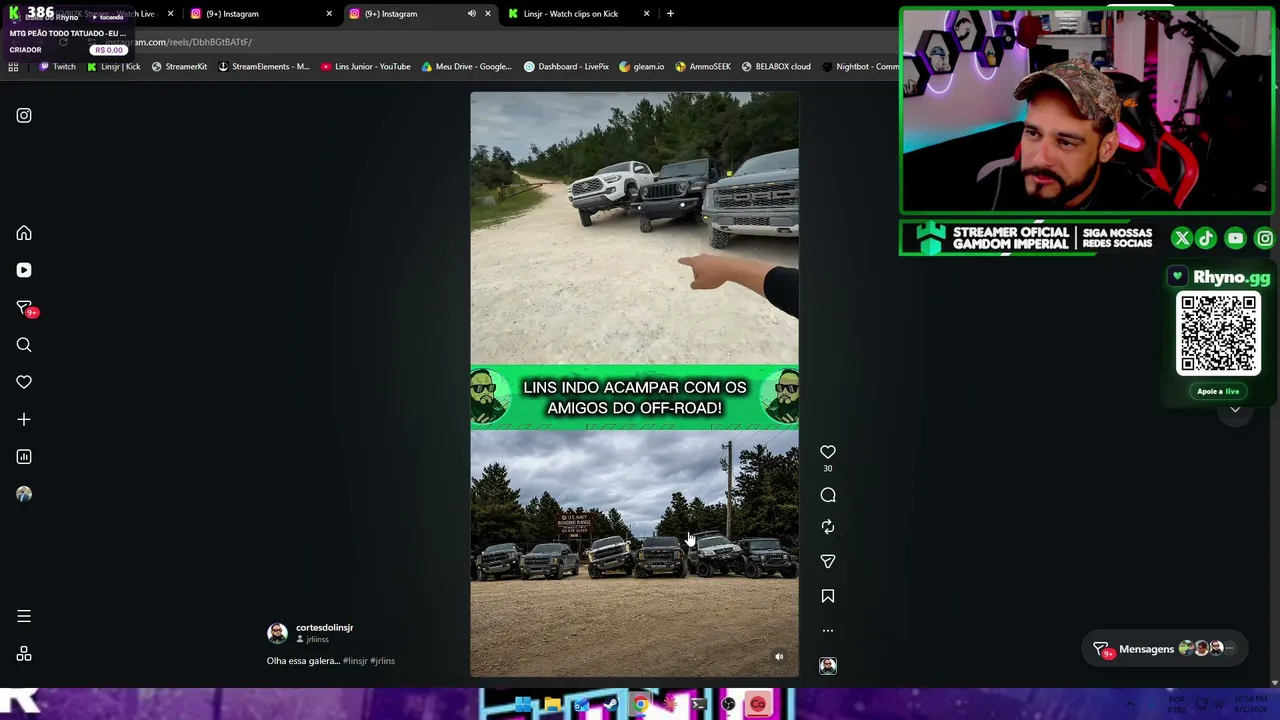Screen dimensions: 1280x720
Task: Open Instagram direct messages in sidebar
Action: click(24, 308)
